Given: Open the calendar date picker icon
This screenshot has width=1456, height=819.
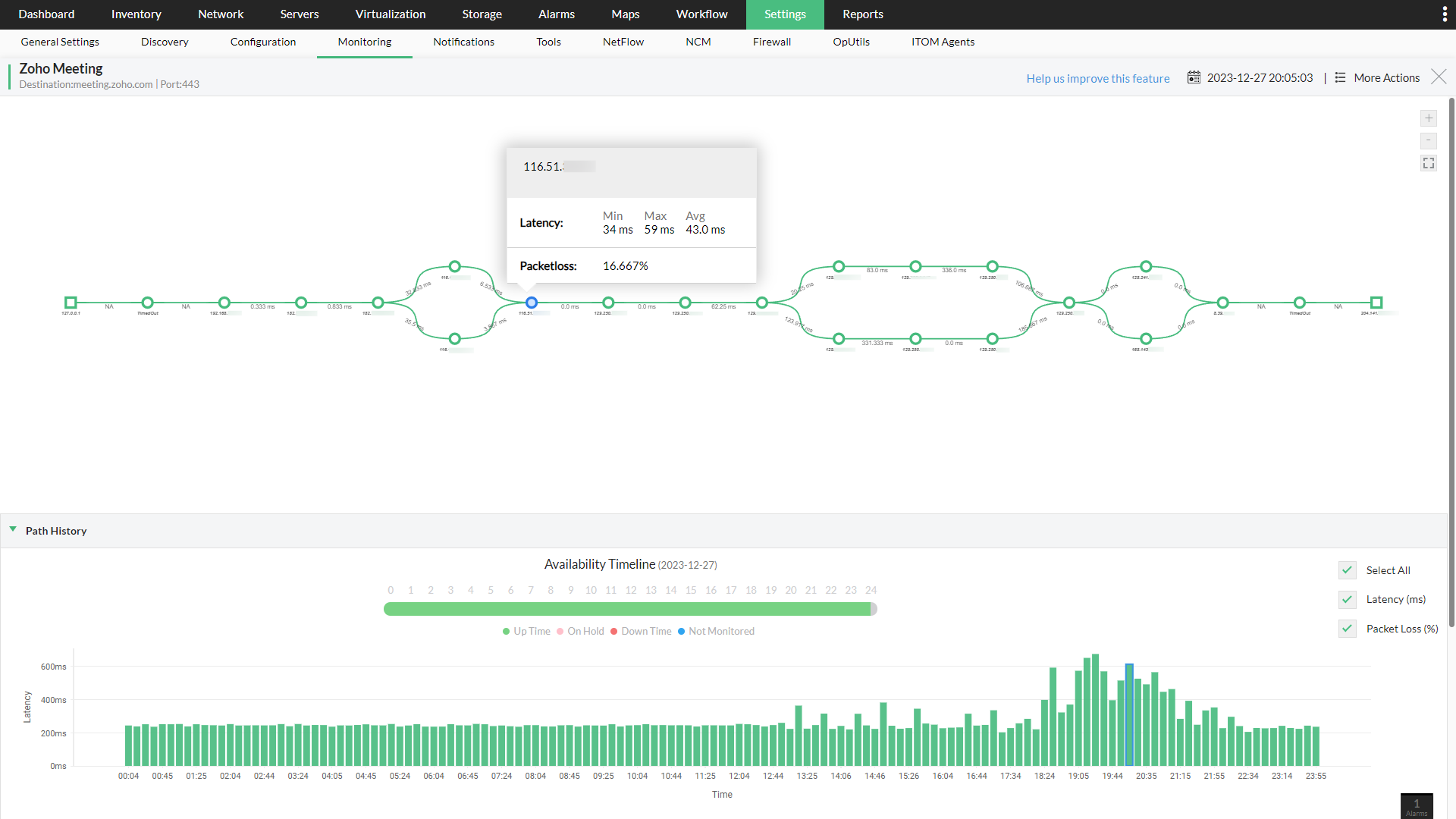Looking at the screenshot, I should coord(1194,77).
